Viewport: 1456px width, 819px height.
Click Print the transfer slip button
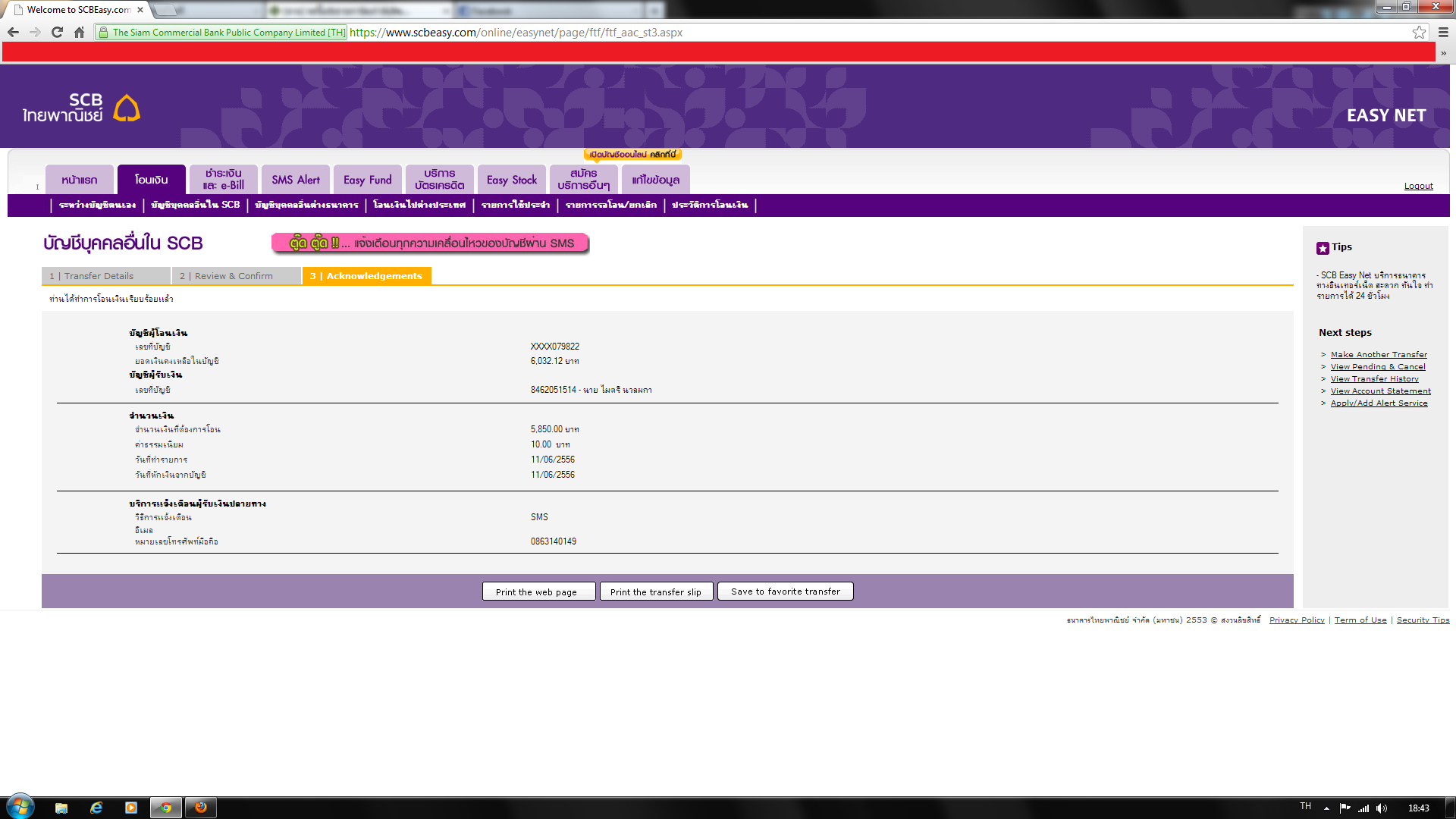[656, 591]
